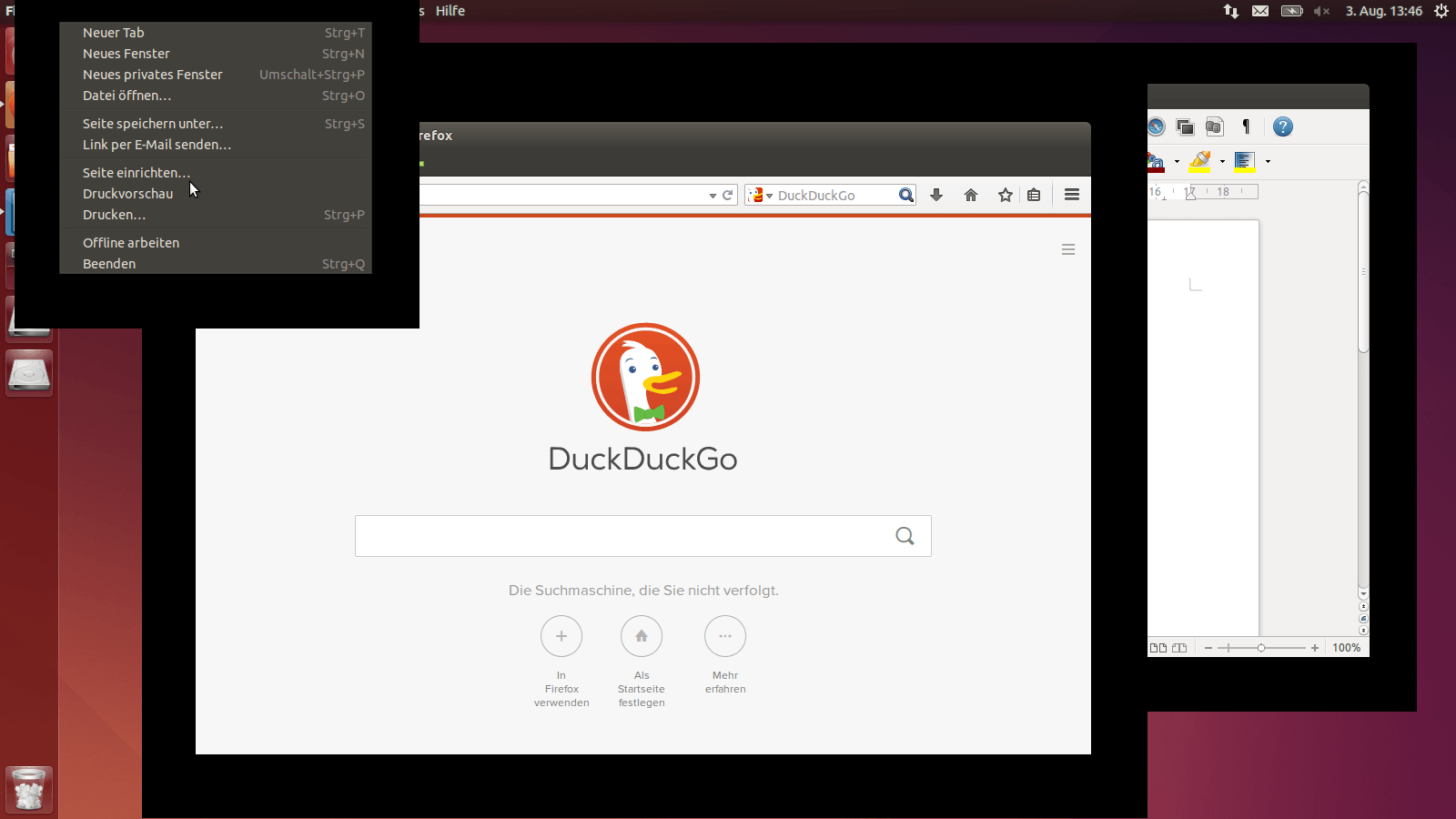Expand the highlighting color dropdown arrow
Screen dimensions: 1456x819
[1222, 162]
